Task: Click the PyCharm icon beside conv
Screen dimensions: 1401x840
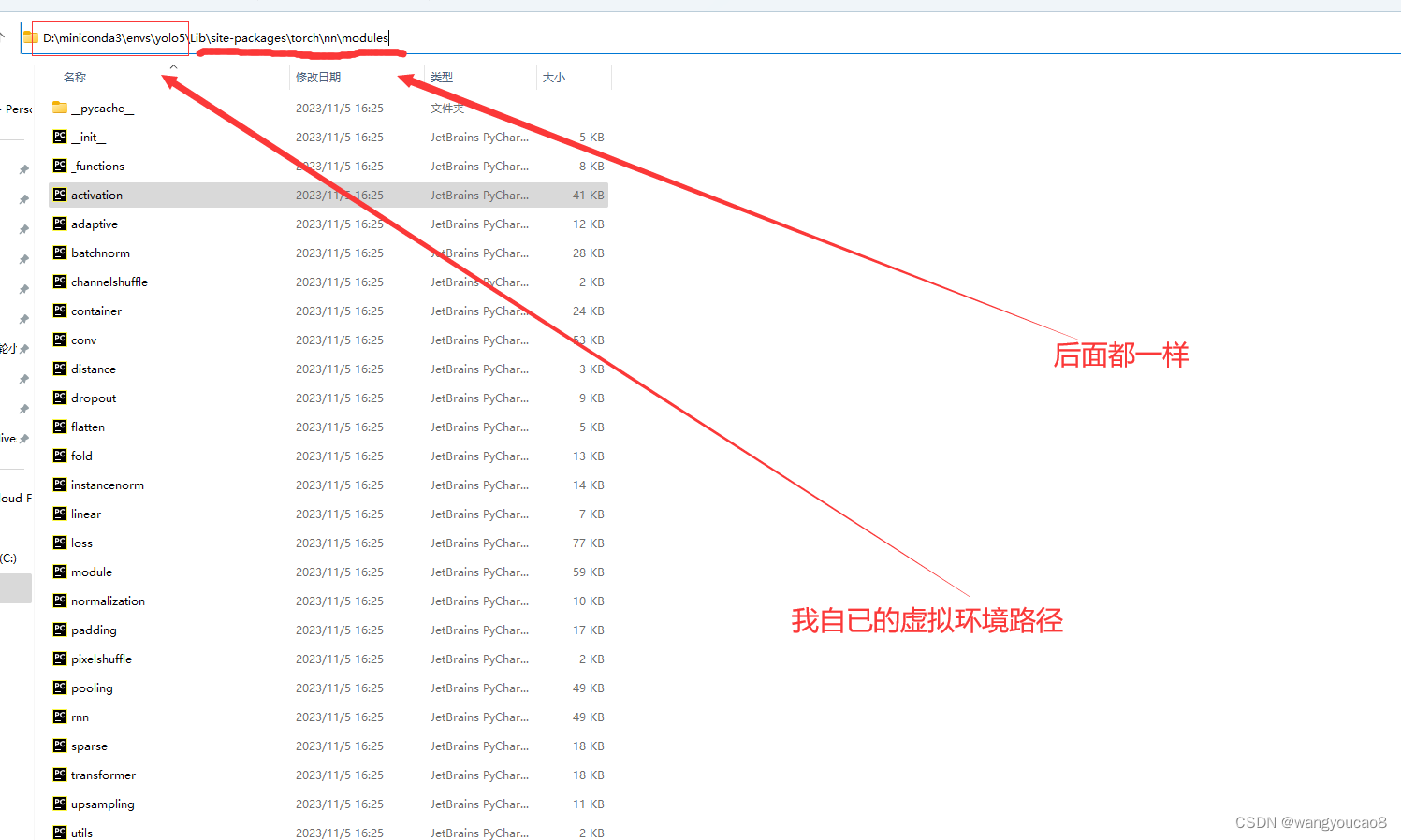Action: (x=59, y=340)
